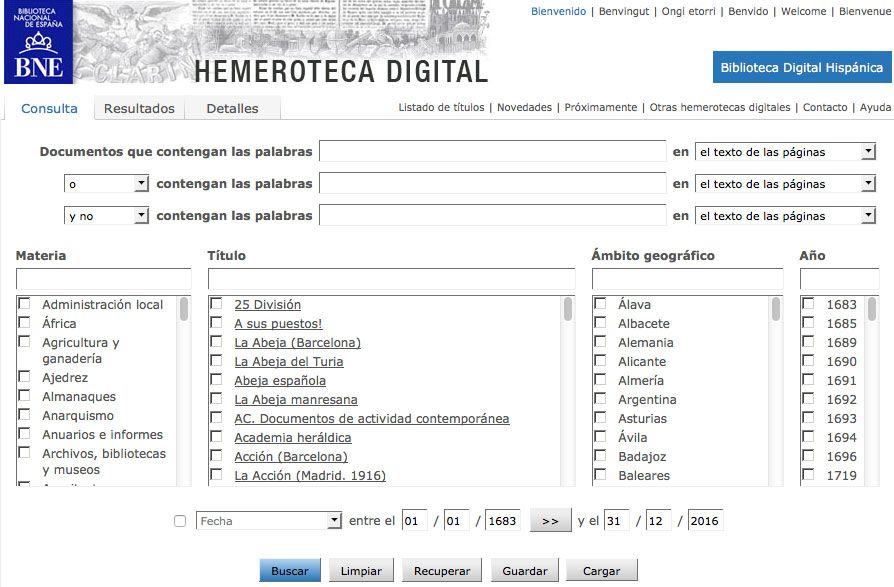Open La Abeja manresana link

(296, 400)
